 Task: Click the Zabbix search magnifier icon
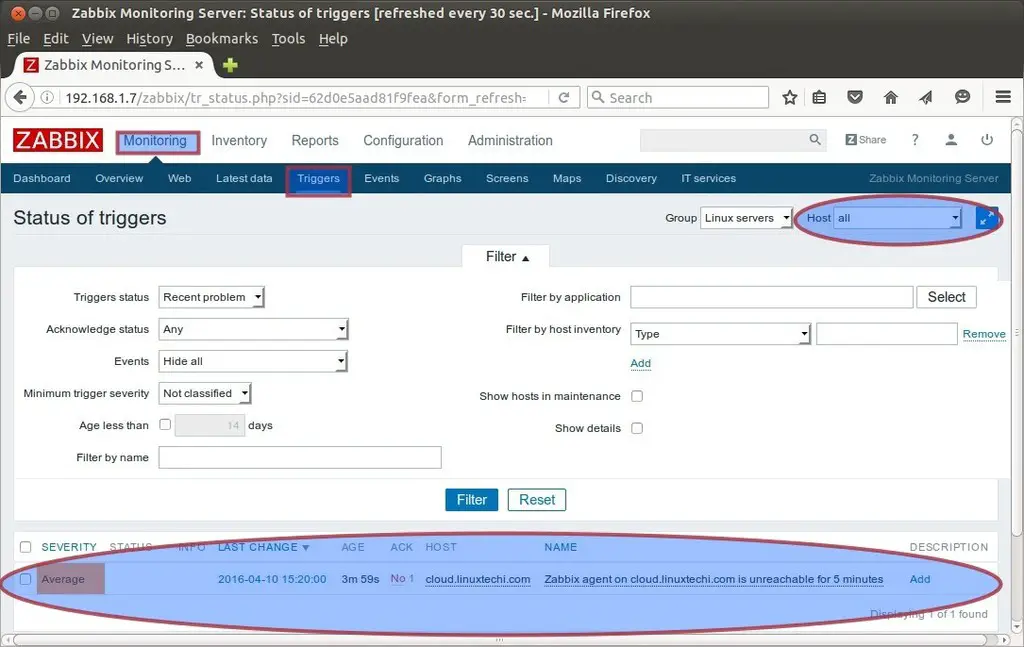[815, 140]
